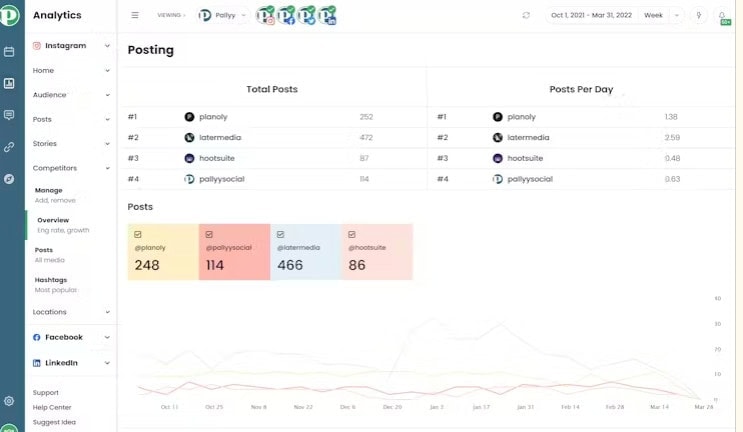Expand the Audience menu chevron

pos(108,95)
